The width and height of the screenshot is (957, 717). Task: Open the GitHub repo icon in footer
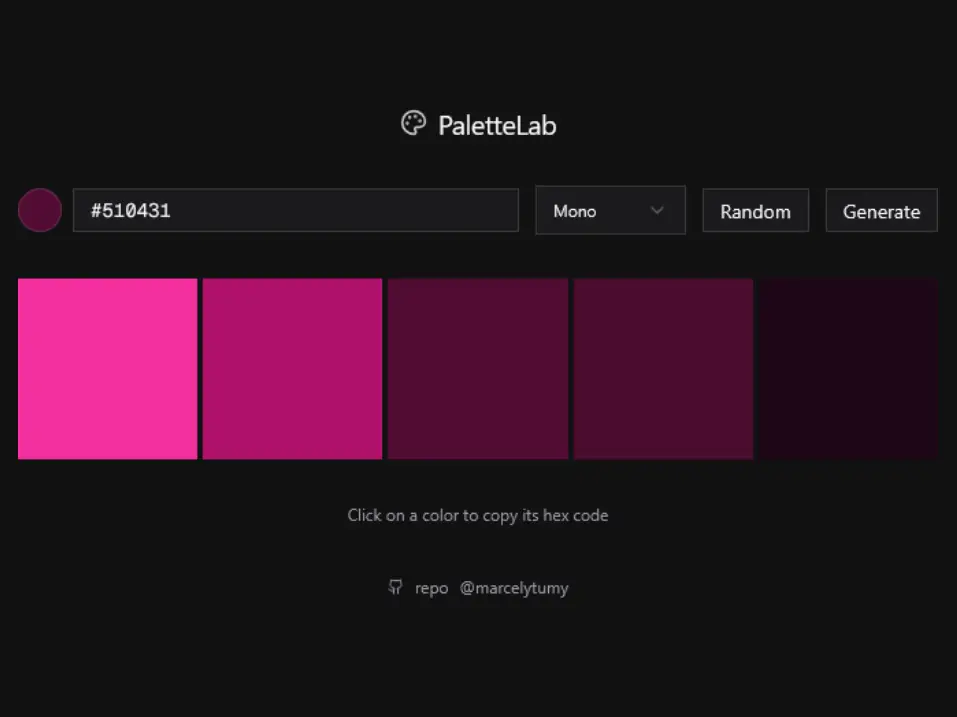click(395, 587)
